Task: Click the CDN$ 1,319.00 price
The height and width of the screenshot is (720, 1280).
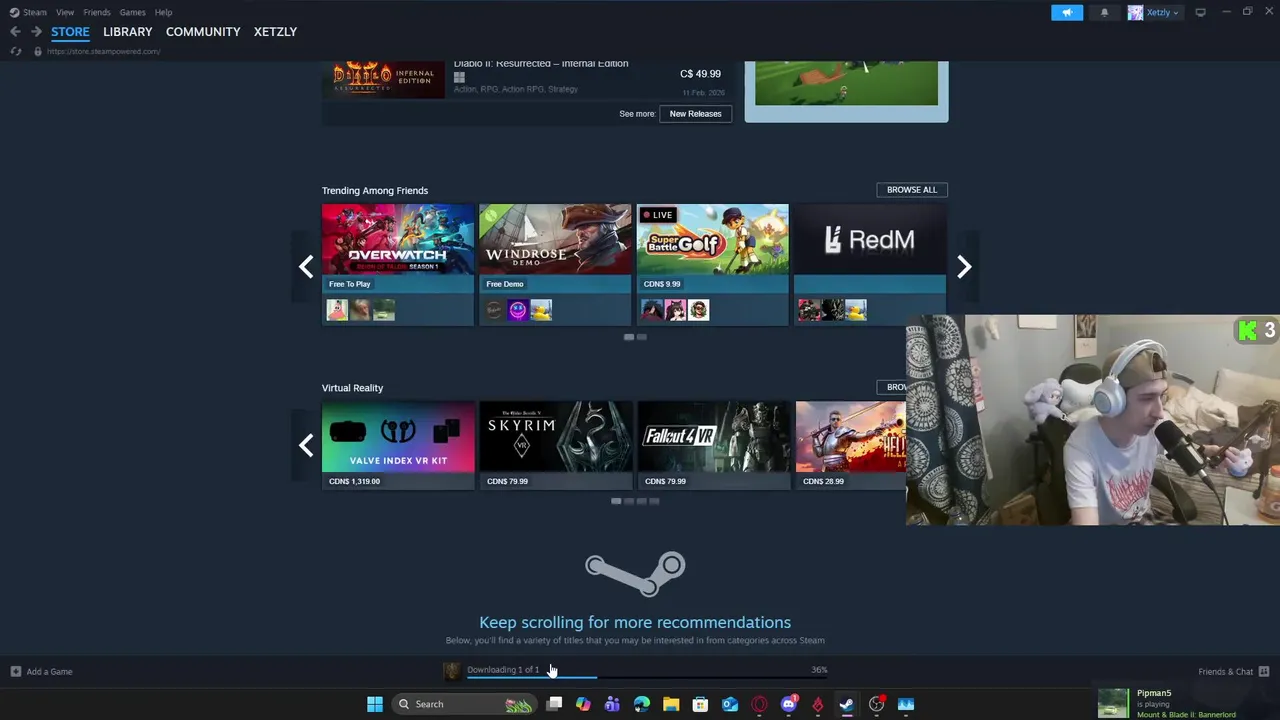Action: tap(354, 481)
